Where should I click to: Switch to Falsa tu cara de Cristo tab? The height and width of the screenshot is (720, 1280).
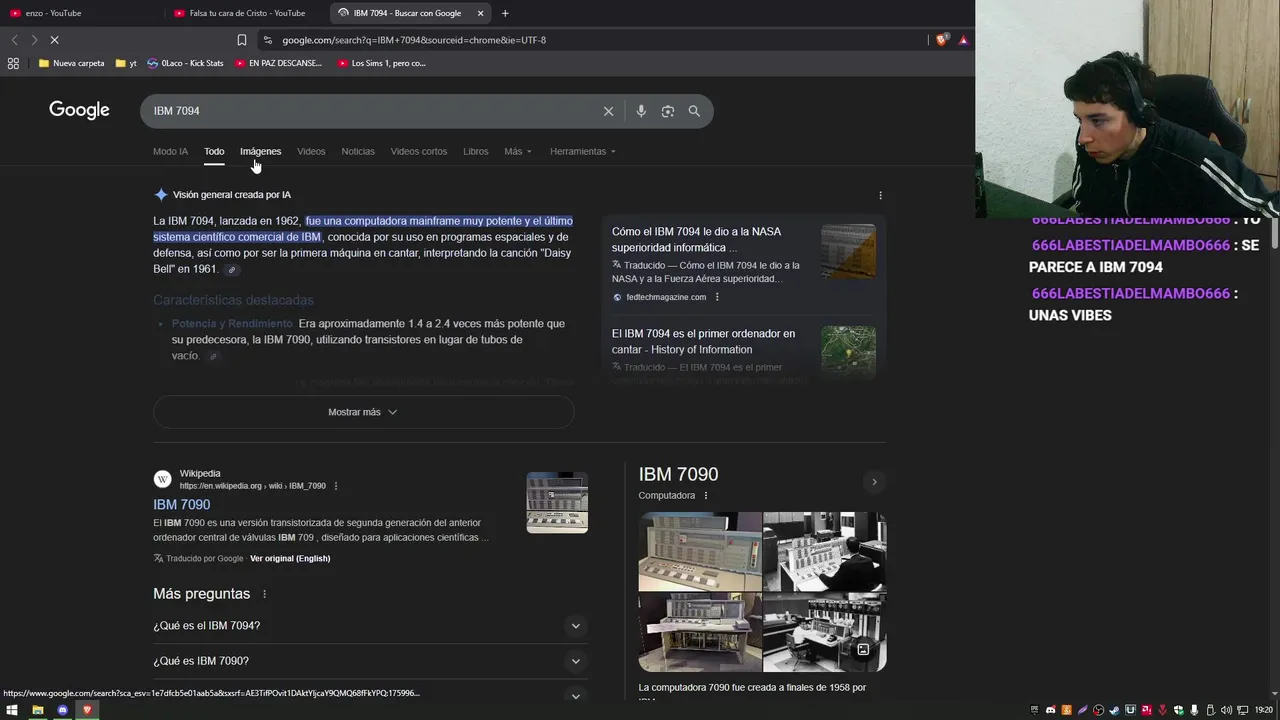click(247, 13)
